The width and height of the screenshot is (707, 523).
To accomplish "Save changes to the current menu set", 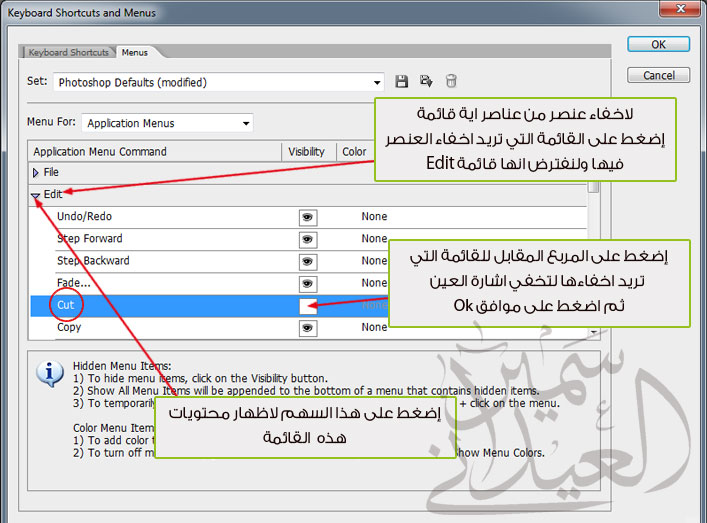I will click(402, 82).
